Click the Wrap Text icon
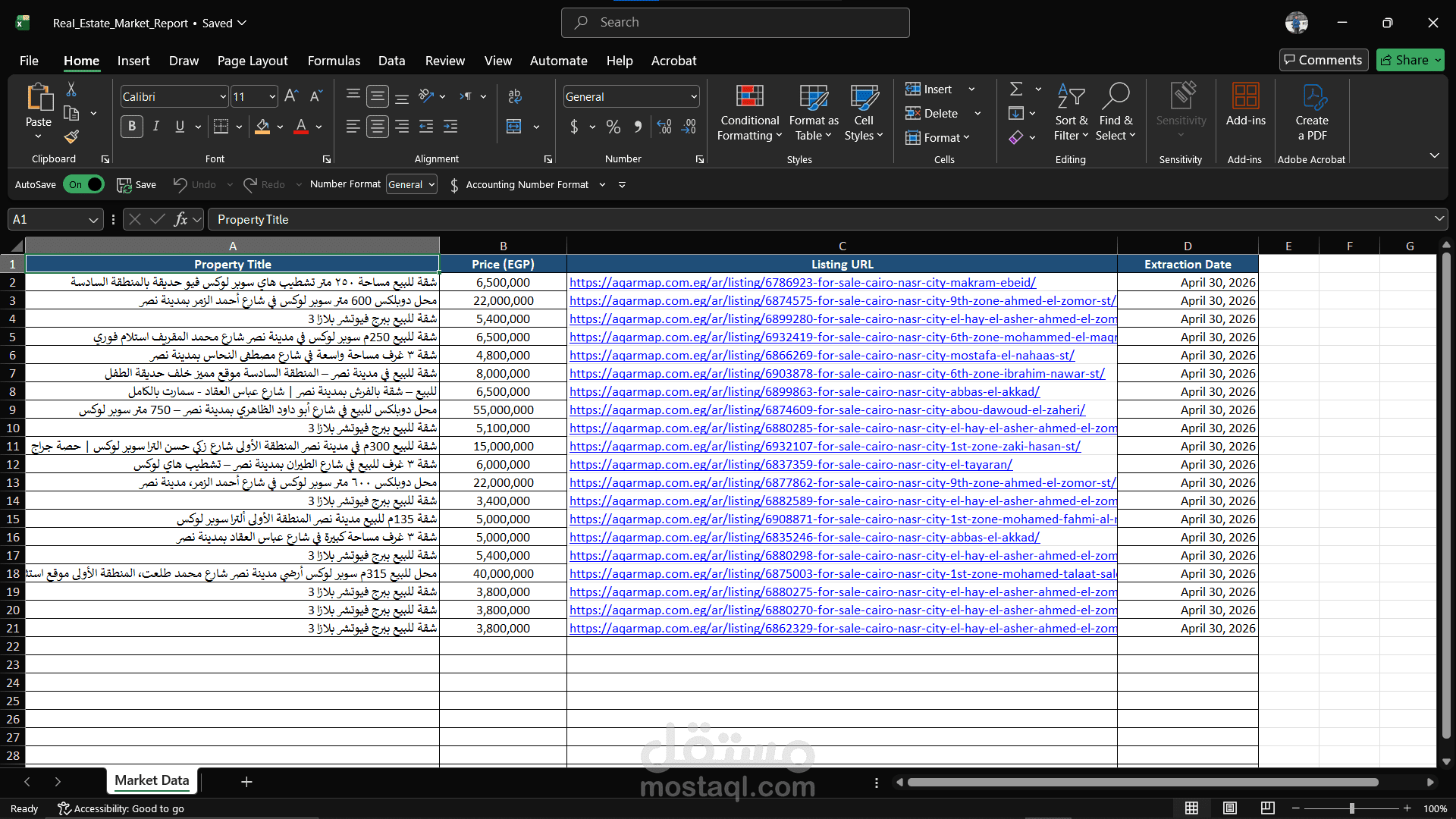This screenshot has height=819, width=1456. click(x=515, y=96)
